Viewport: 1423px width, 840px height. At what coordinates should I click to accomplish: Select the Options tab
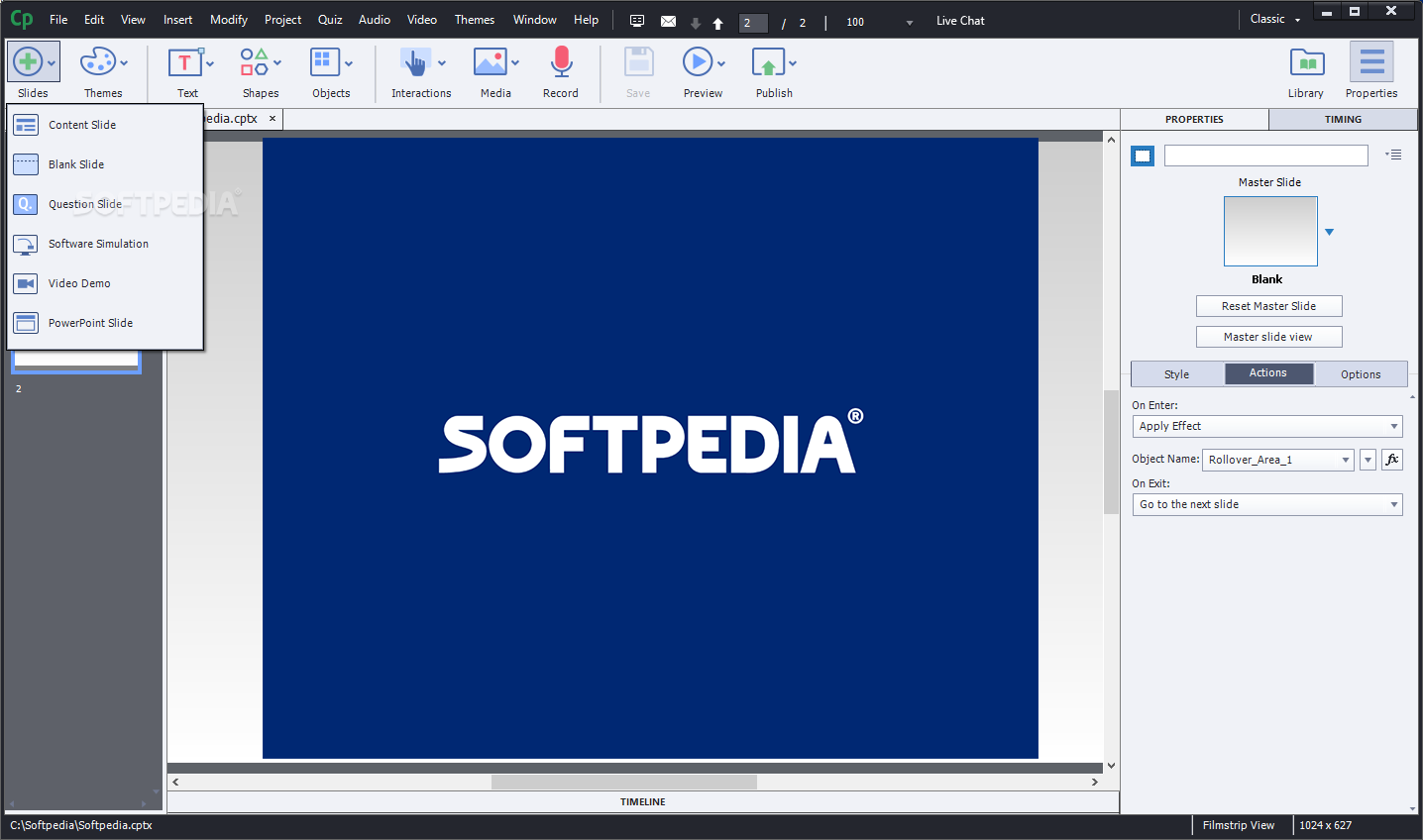1361,374
